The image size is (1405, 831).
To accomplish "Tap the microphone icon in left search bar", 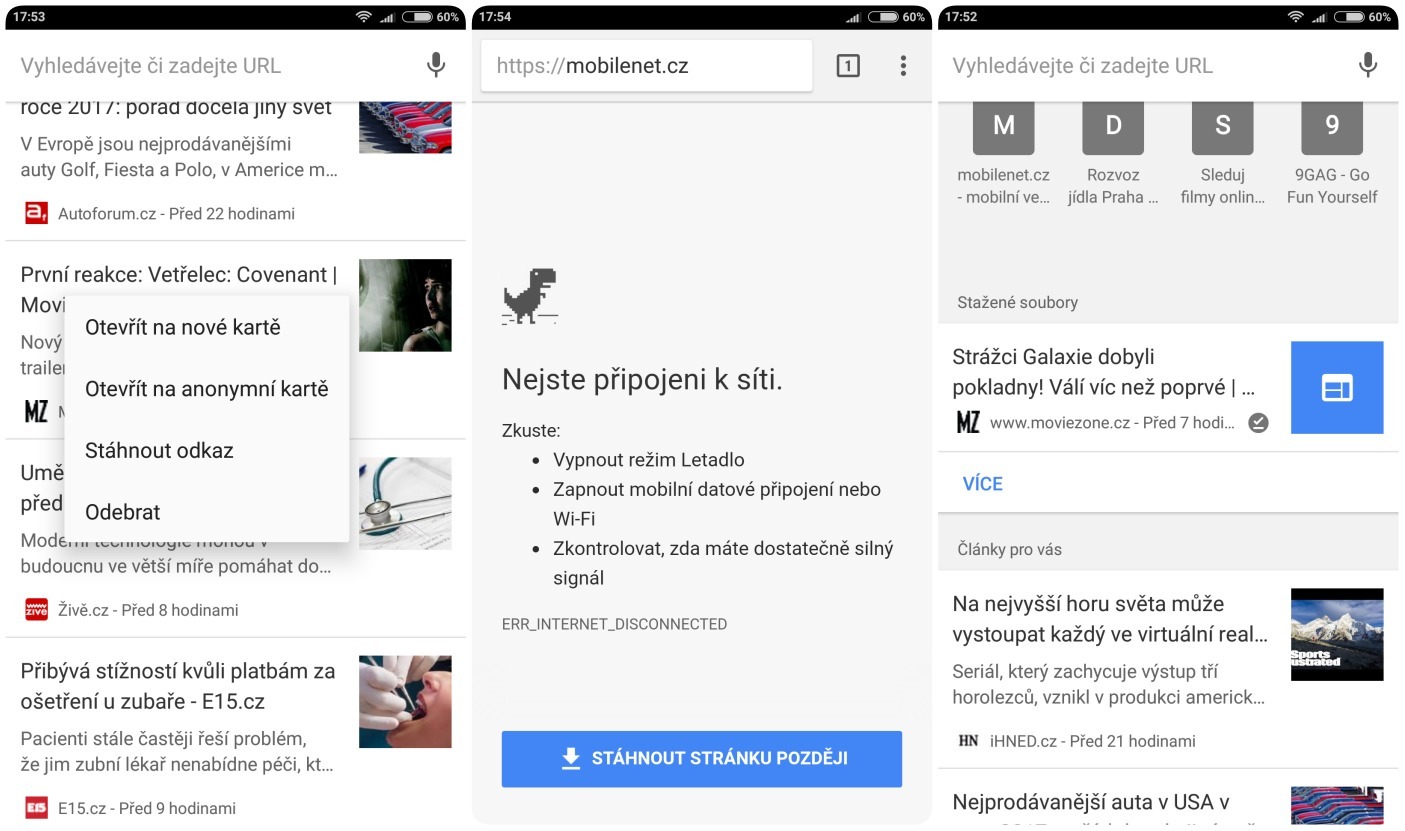I will (x=435, y=65).
